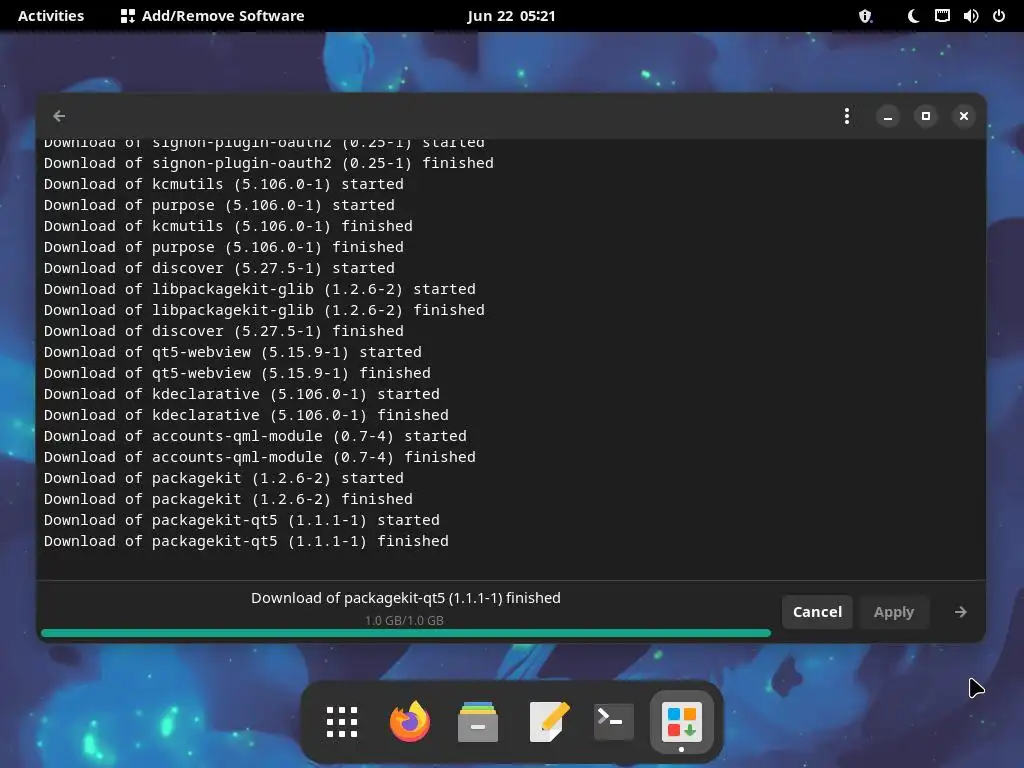This screenshot has height=768, width=1024.
Task: Click line 'kcmutils (5.106.0-1) finished'
Action: coord(228,226)
